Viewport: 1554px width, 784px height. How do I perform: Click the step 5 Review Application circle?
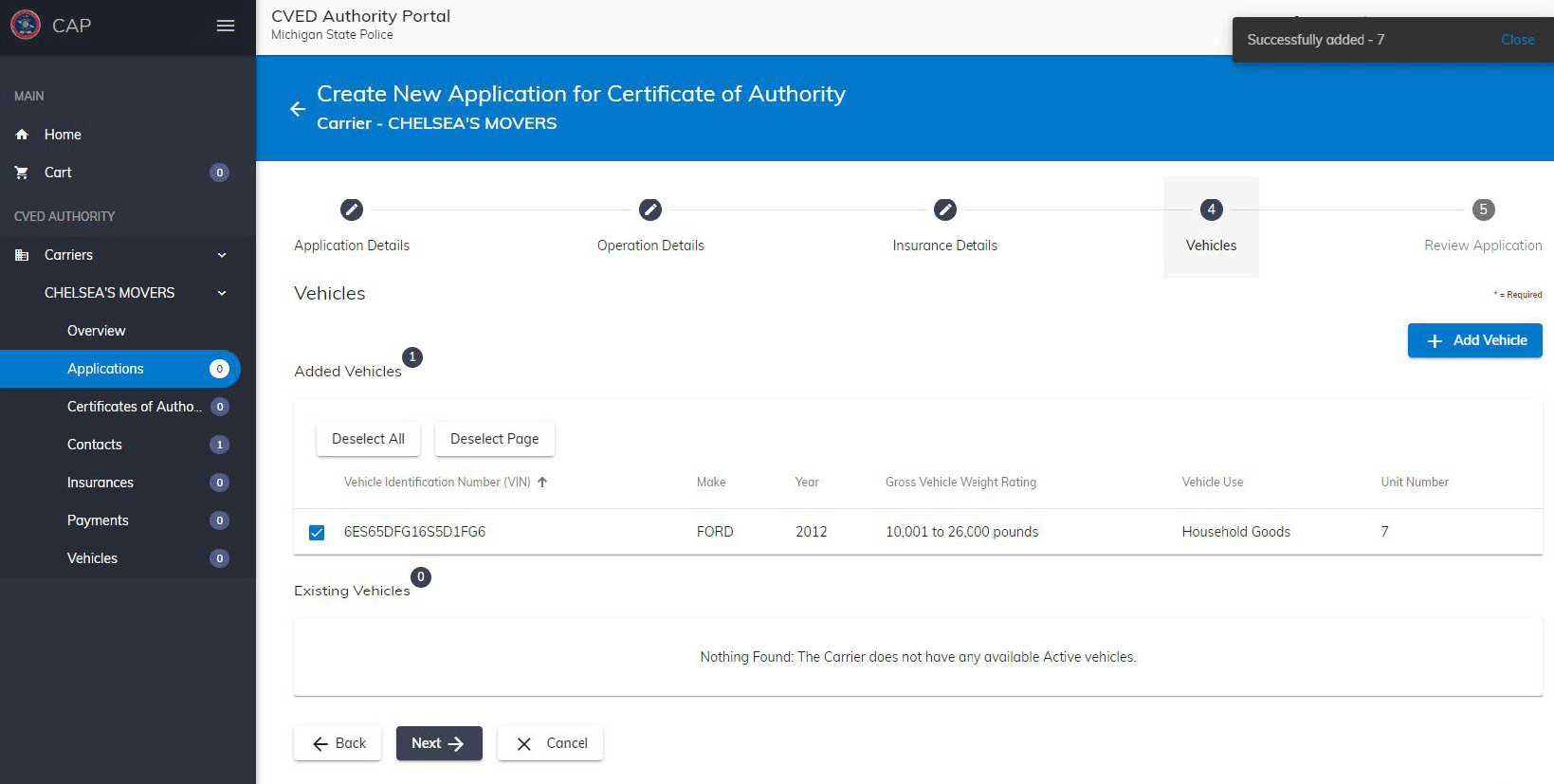pos(1483,210)
